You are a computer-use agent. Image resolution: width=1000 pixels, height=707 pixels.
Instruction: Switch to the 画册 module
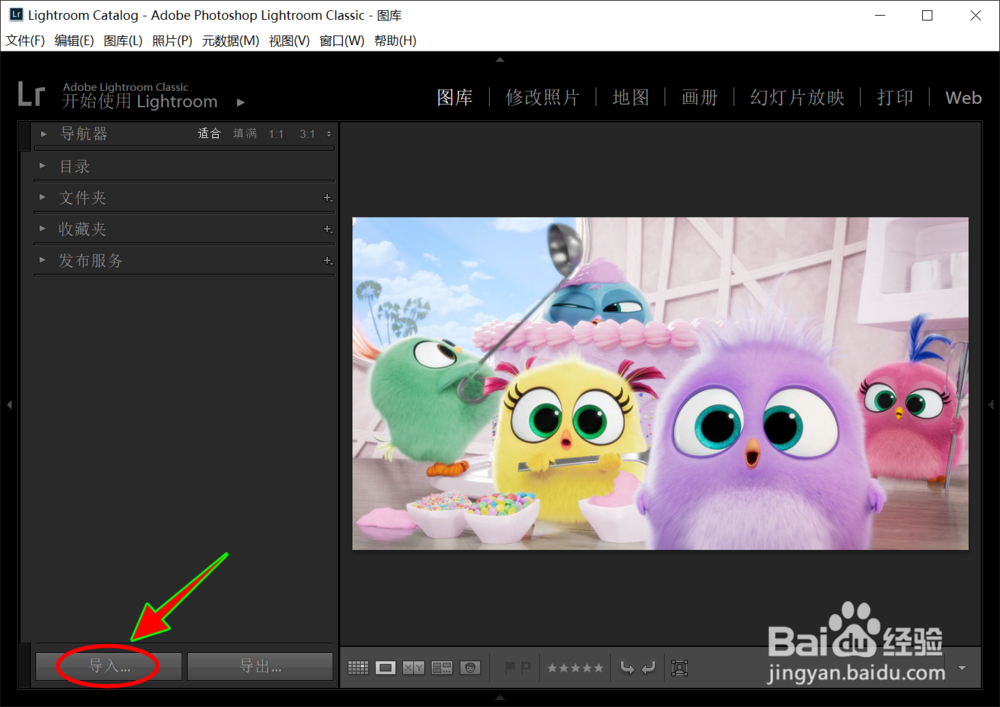(x=700, y=98)
